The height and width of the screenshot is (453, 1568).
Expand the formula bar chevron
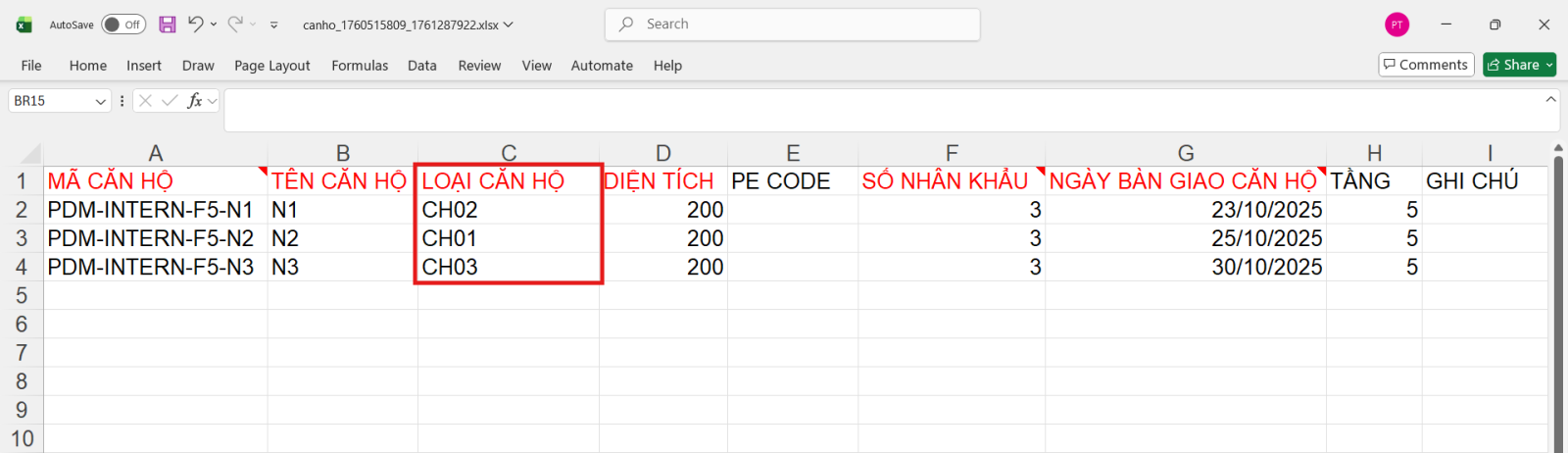pyautogui.click(x=1550, y=99)
